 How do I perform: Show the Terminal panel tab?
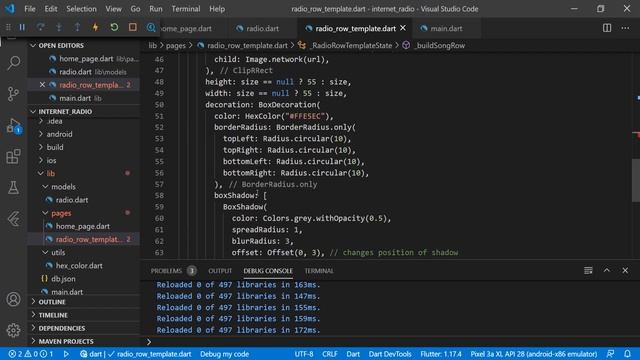point(319,271)
